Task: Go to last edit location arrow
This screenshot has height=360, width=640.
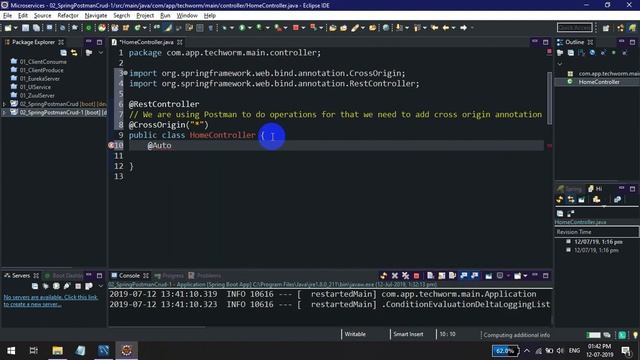Action: click(435, 28)
